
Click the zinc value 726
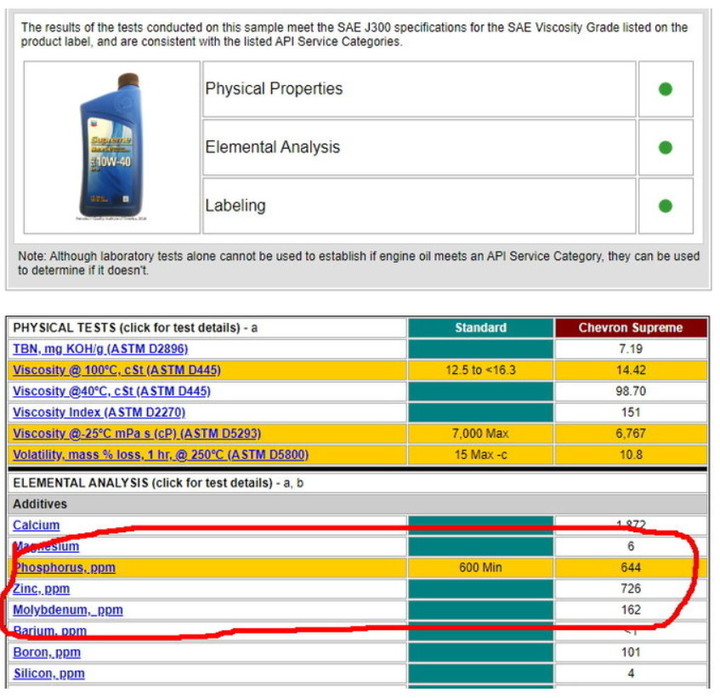[630, 589]
